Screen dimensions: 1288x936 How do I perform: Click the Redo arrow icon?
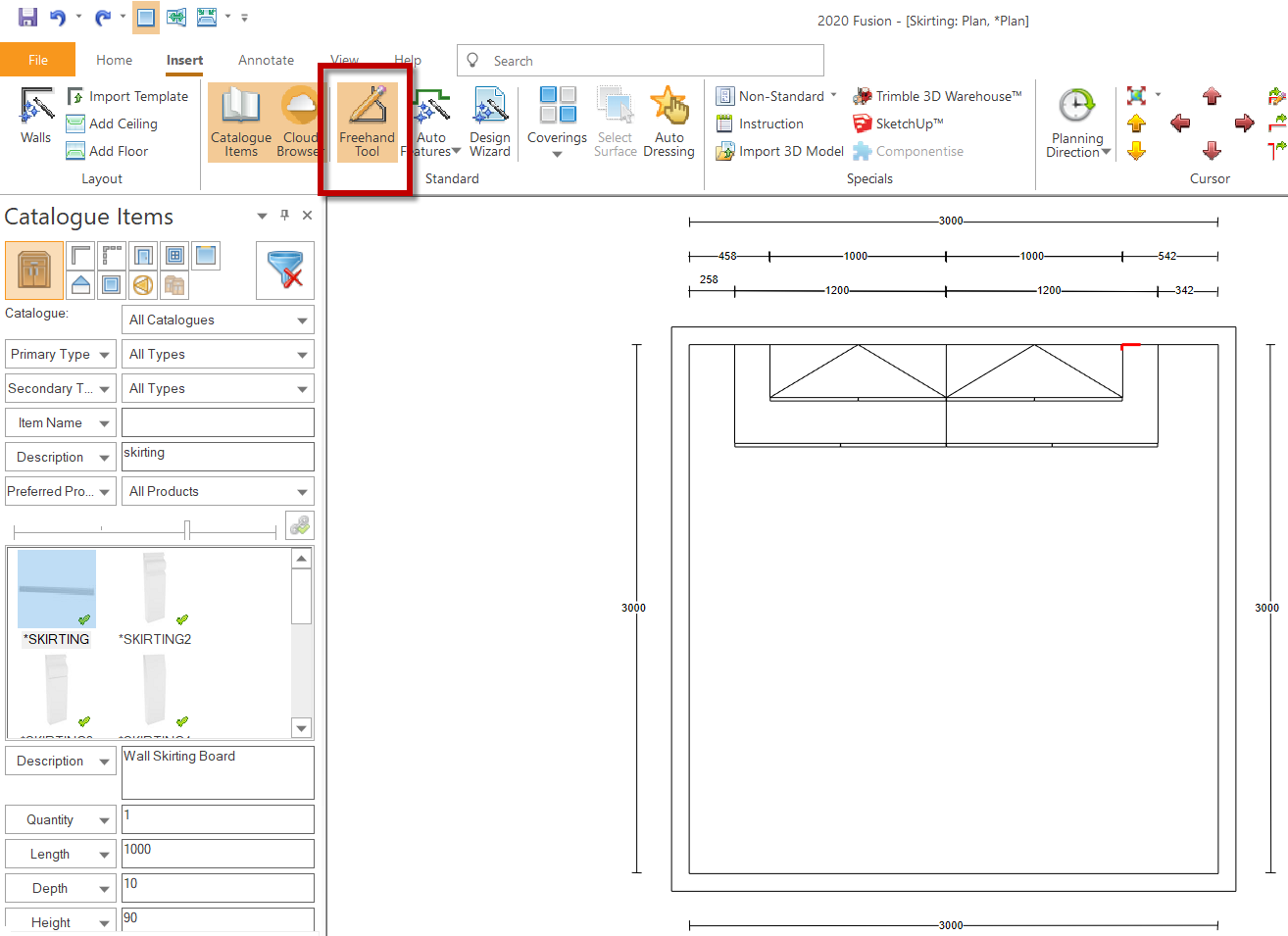[x=103, y=18]
